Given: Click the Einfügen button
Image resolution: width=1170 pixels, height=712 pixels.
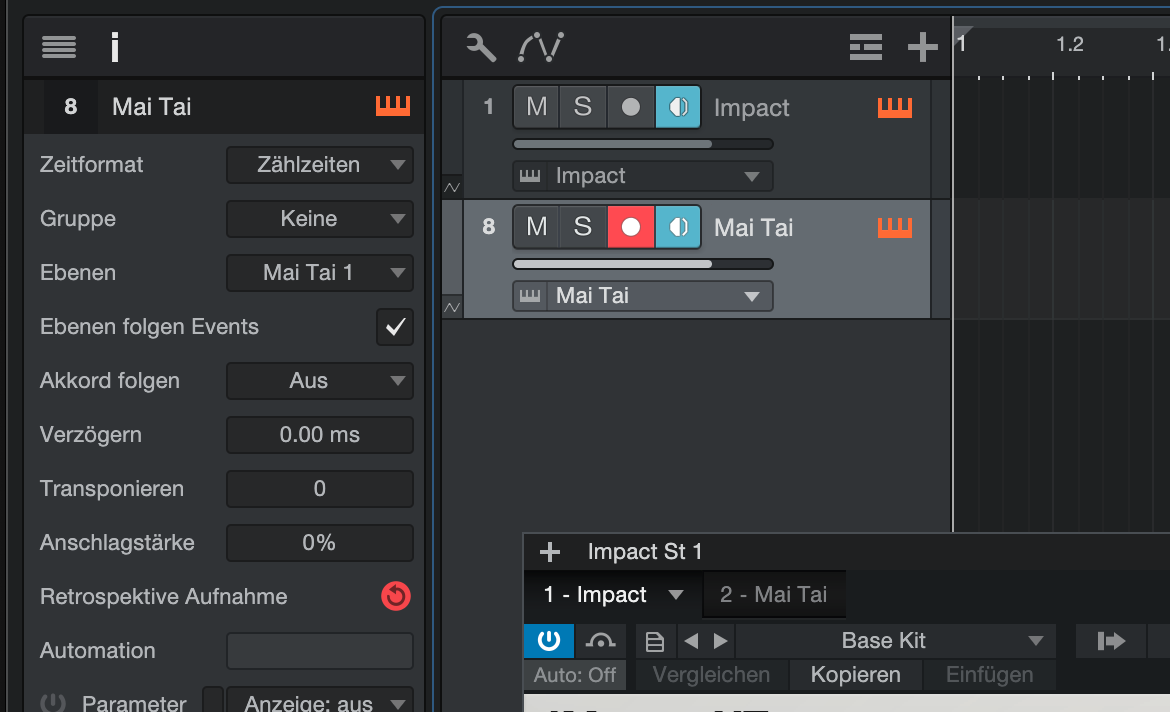Looking at the screenshot, I should pyautogui.click(x=989, y=675).
